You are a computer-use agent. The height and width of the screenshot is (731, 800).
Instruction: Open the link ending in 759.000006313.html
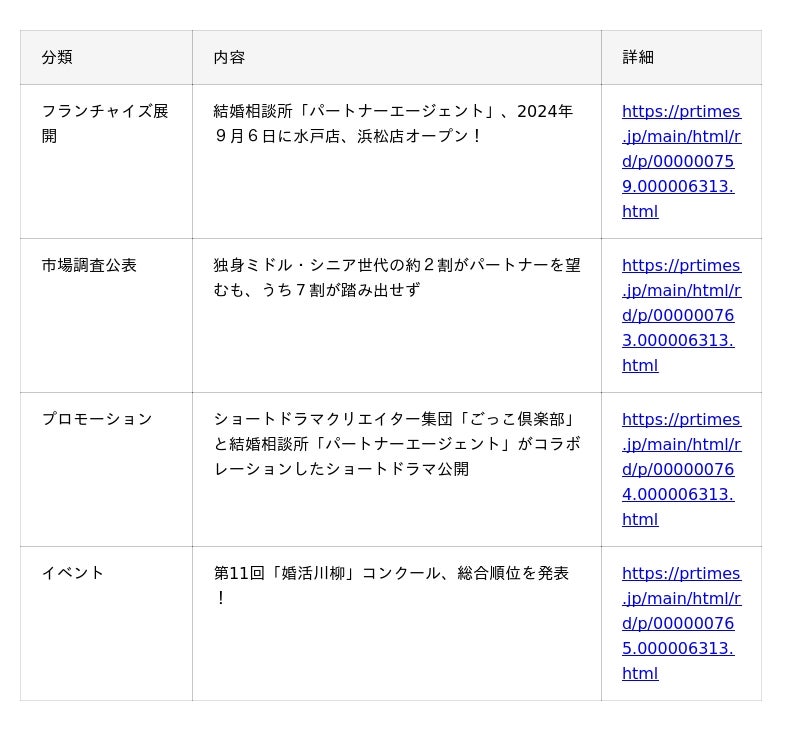click(x=680, y=161)
